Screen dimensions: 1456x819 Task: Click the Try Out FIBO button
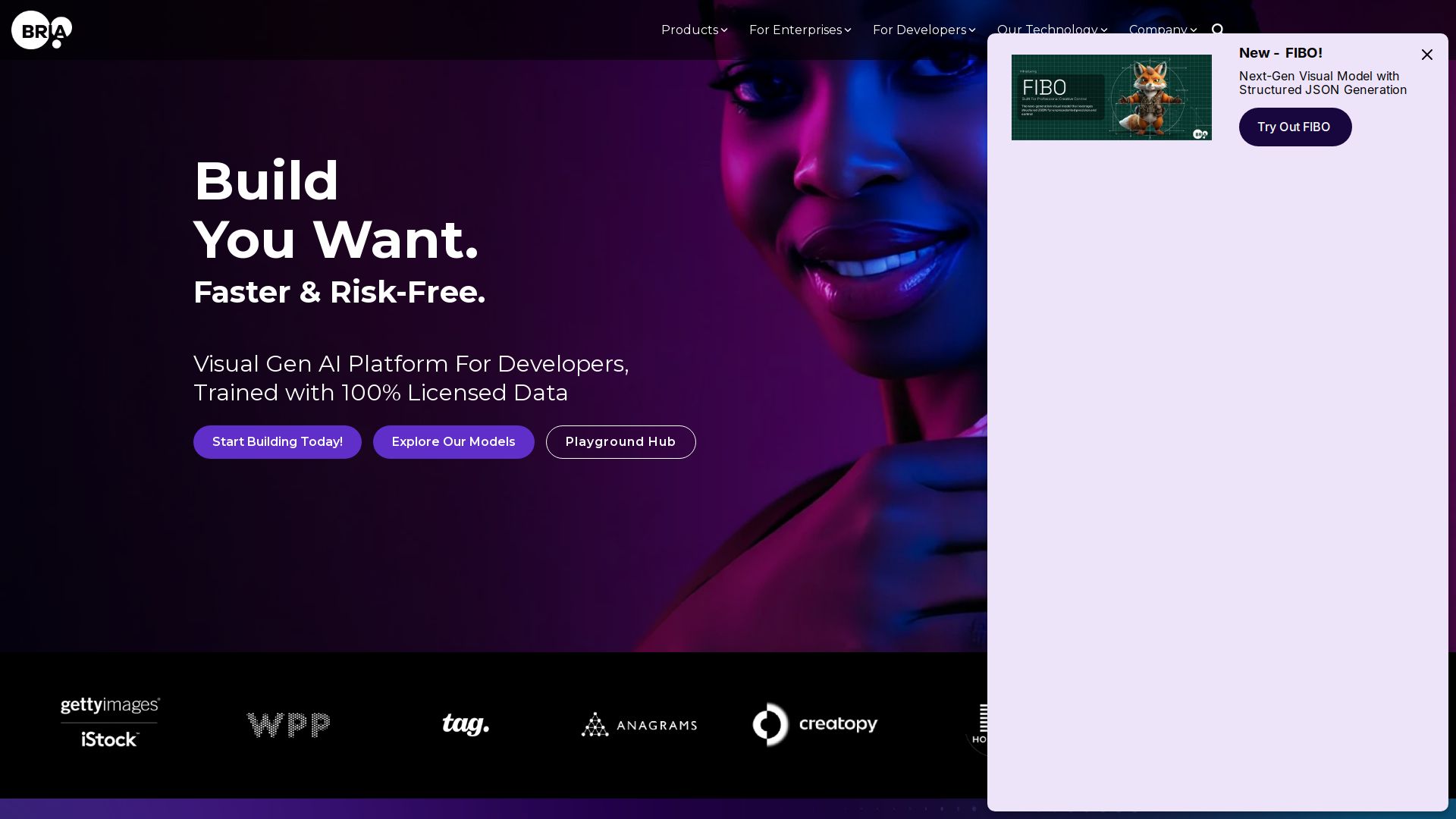(1295, 127)
